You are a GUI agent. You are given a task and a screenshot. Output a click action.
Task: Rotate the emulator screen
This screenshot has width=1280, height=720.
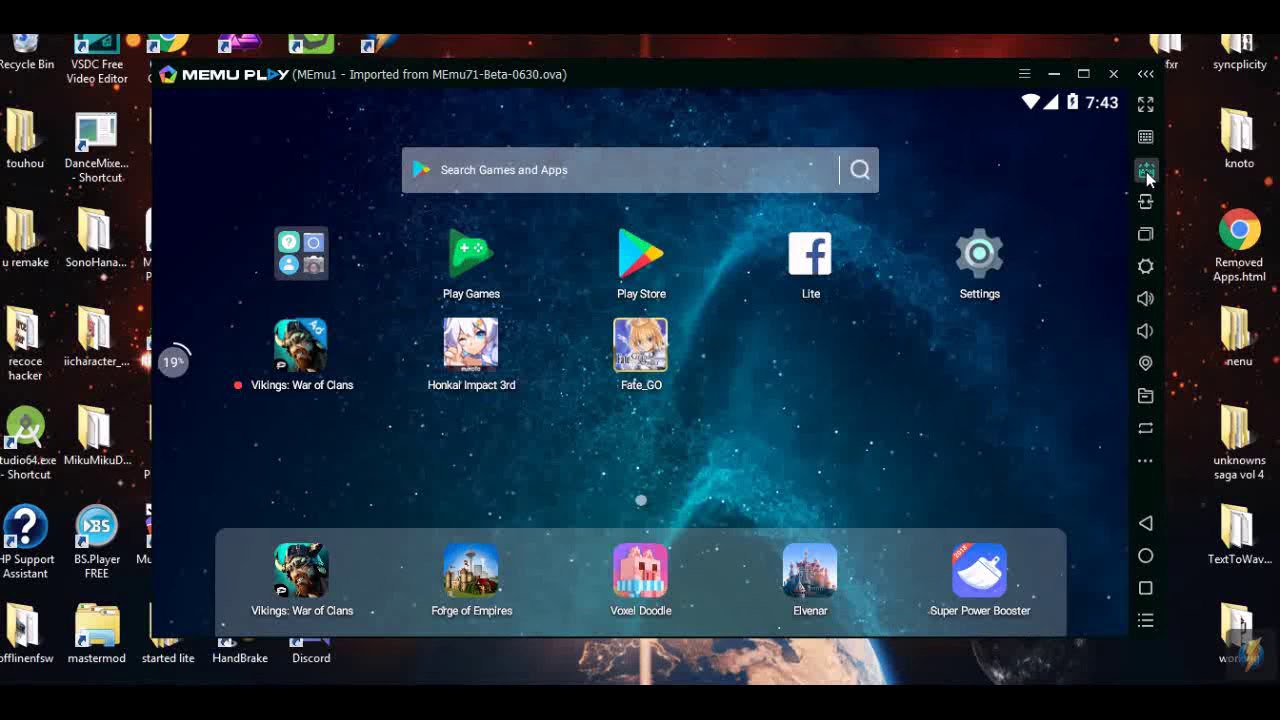click(1146, 428)
